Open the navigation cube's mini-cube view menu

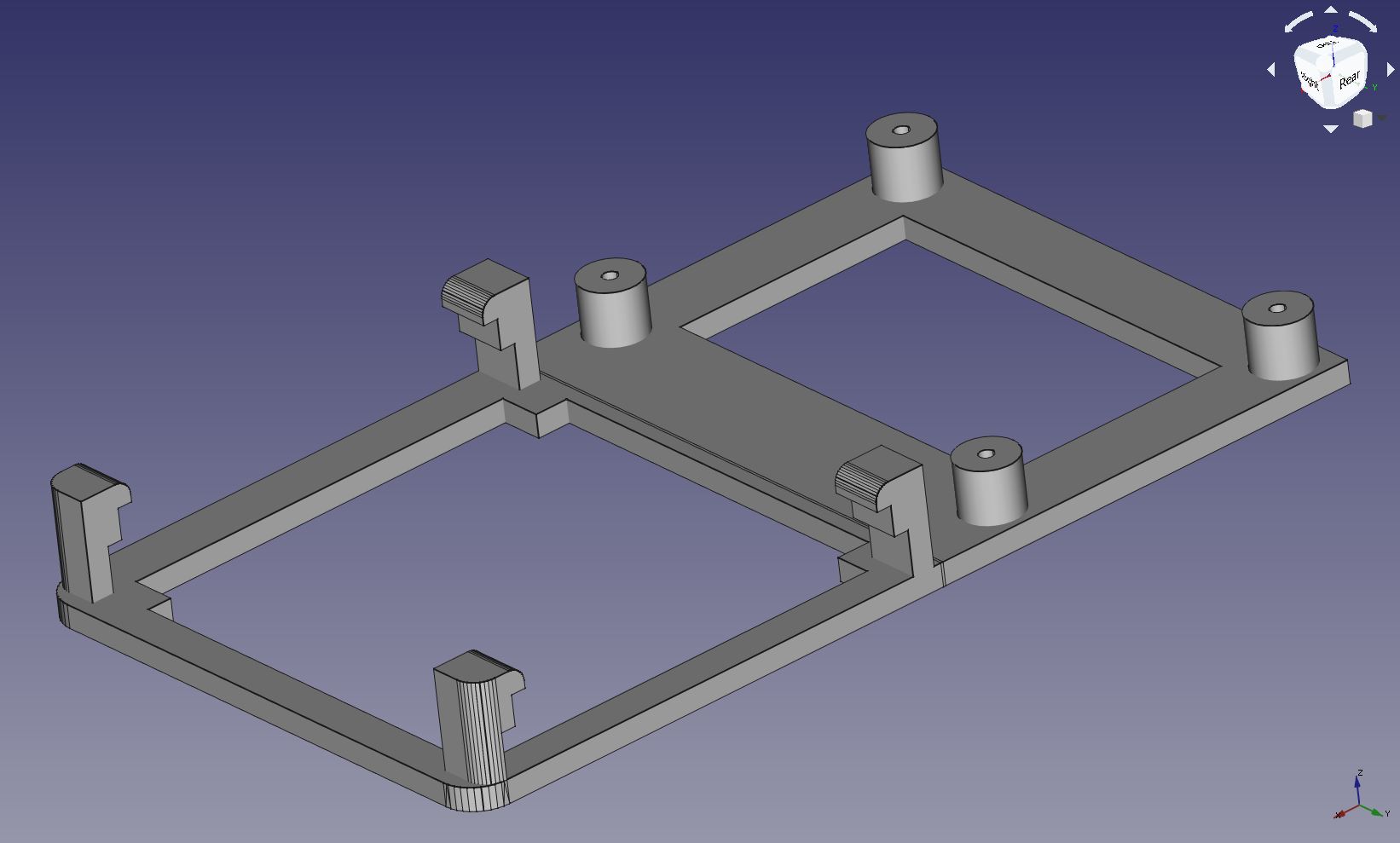(x=1363, y=119)
